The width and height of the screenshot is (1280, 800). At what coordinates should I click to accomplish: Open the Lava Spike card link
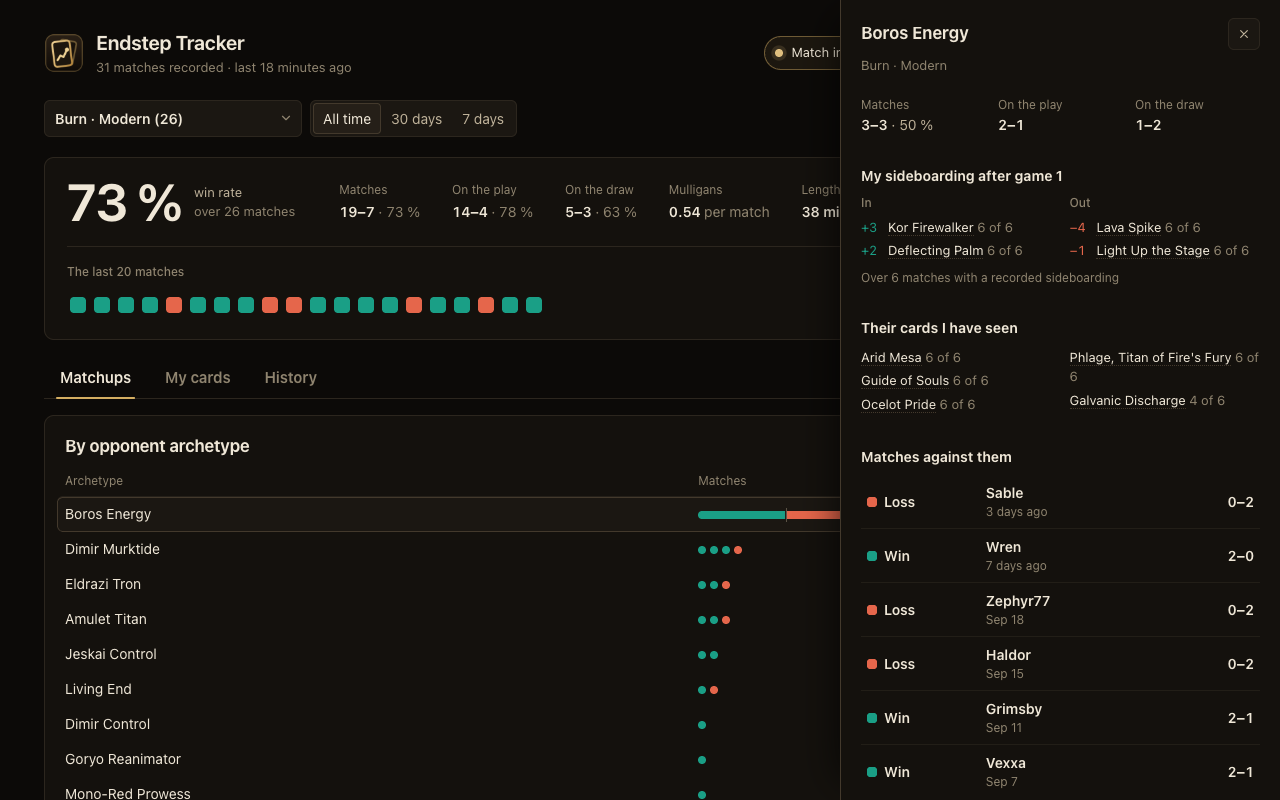coord(1128,227)
